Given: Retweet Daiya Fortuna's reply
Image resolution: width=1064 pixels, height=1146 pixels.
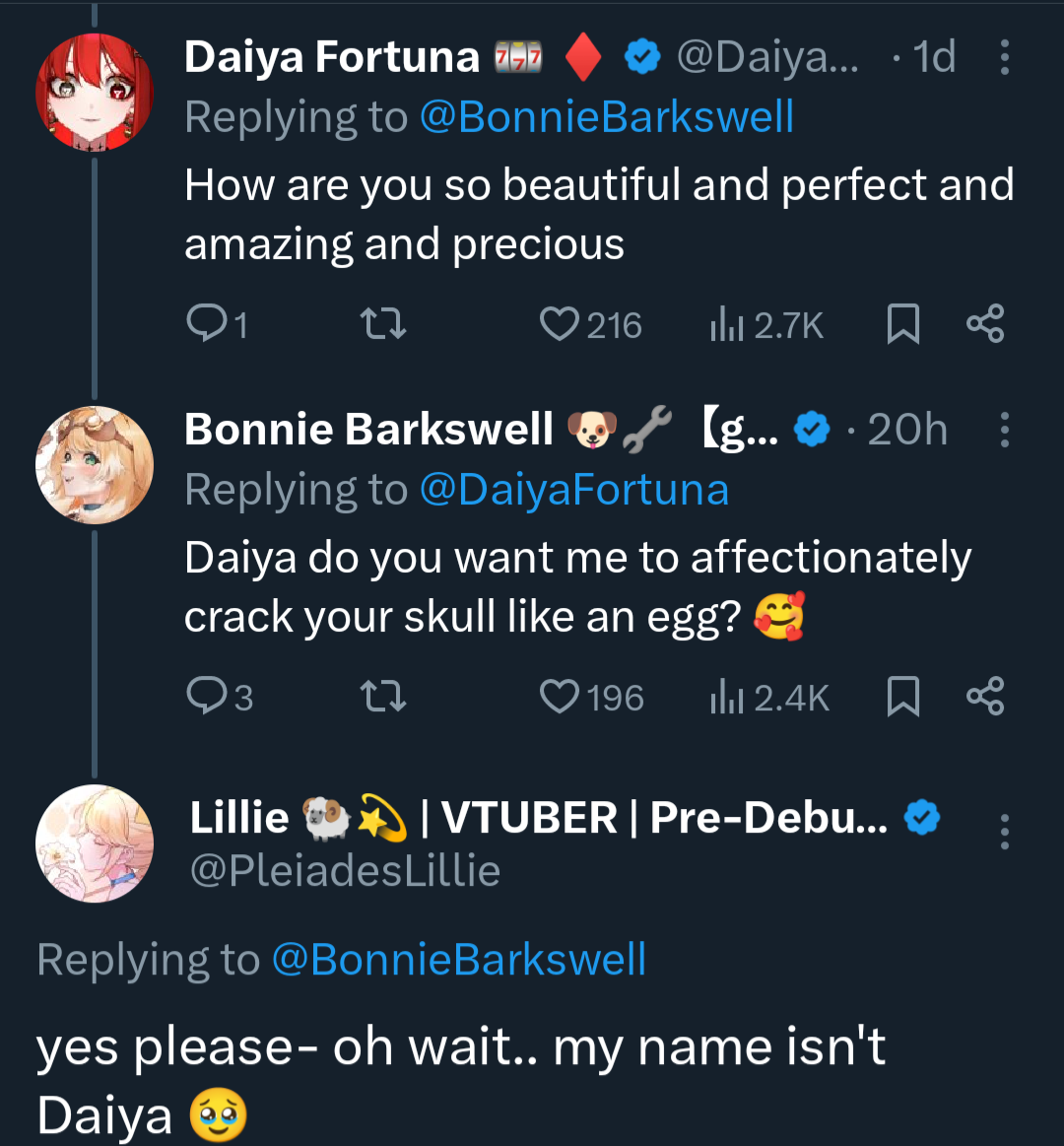Looking at the screenshot, I should (x=383, y=324).
